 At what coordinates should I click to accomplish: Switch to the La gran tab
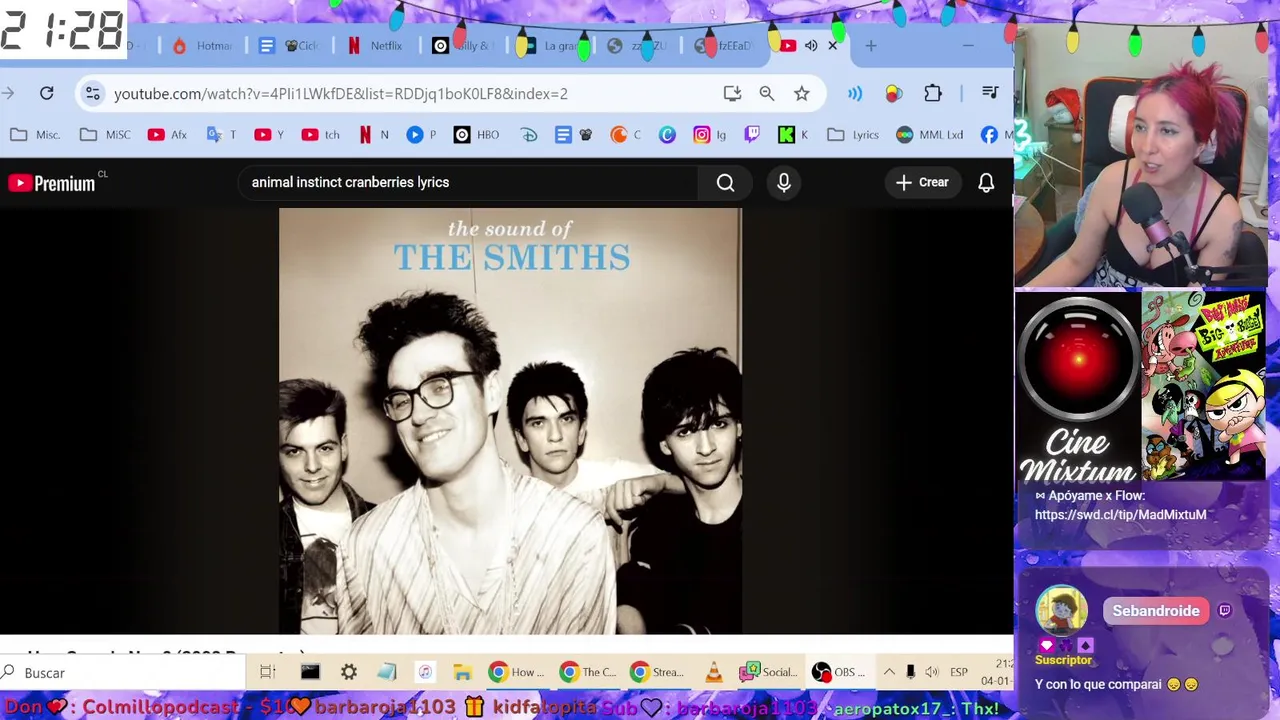(x=549, y=46)
